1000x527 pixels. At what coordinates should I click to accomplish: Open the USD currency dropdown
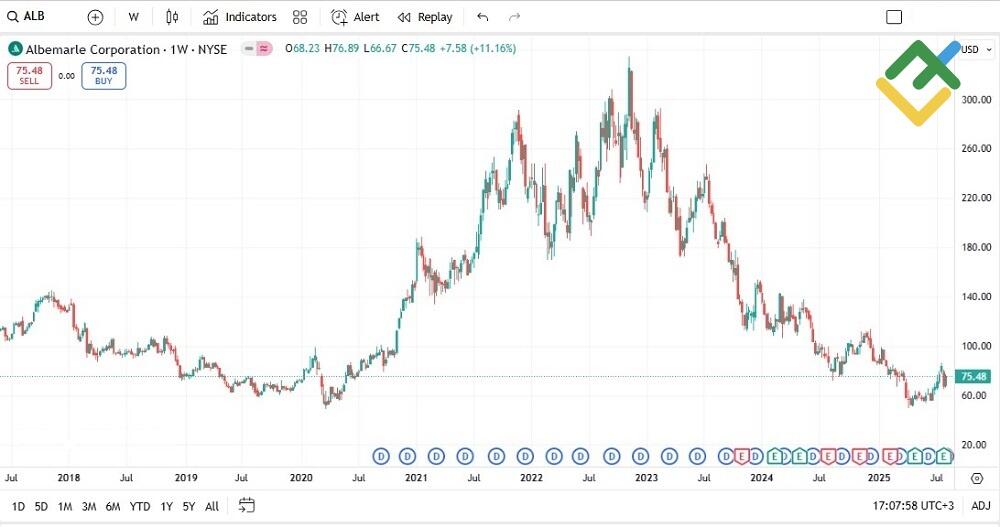click(x=978, y=50)
